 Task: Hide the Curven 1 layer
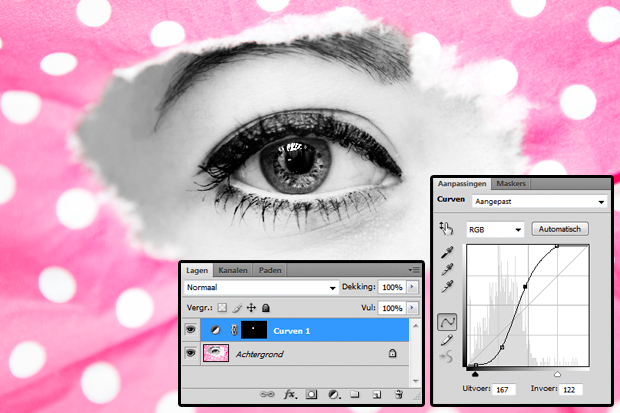[x=191, y=330]
